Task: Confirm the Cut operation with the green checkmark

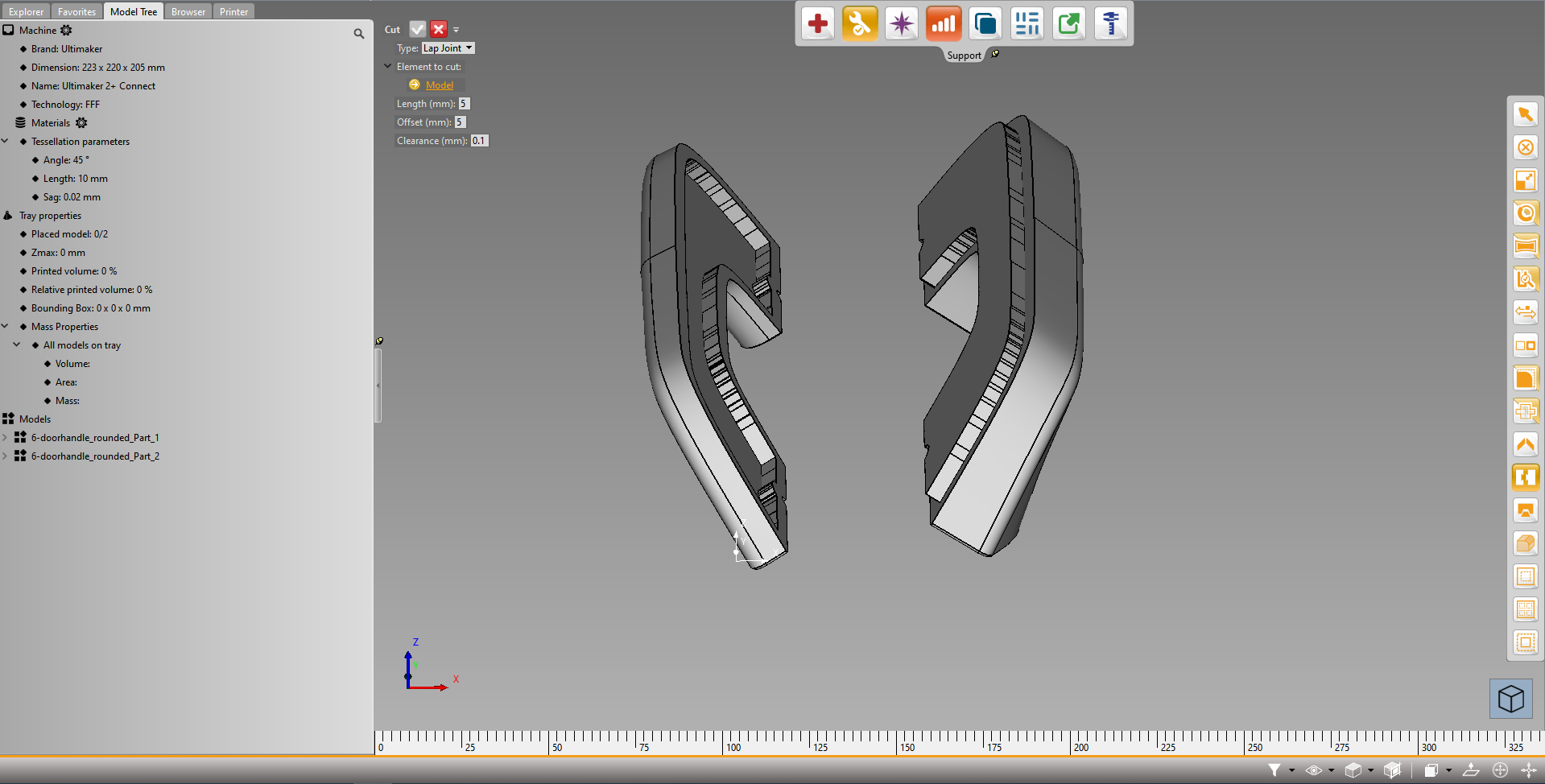Action: [x=417, y=29]
